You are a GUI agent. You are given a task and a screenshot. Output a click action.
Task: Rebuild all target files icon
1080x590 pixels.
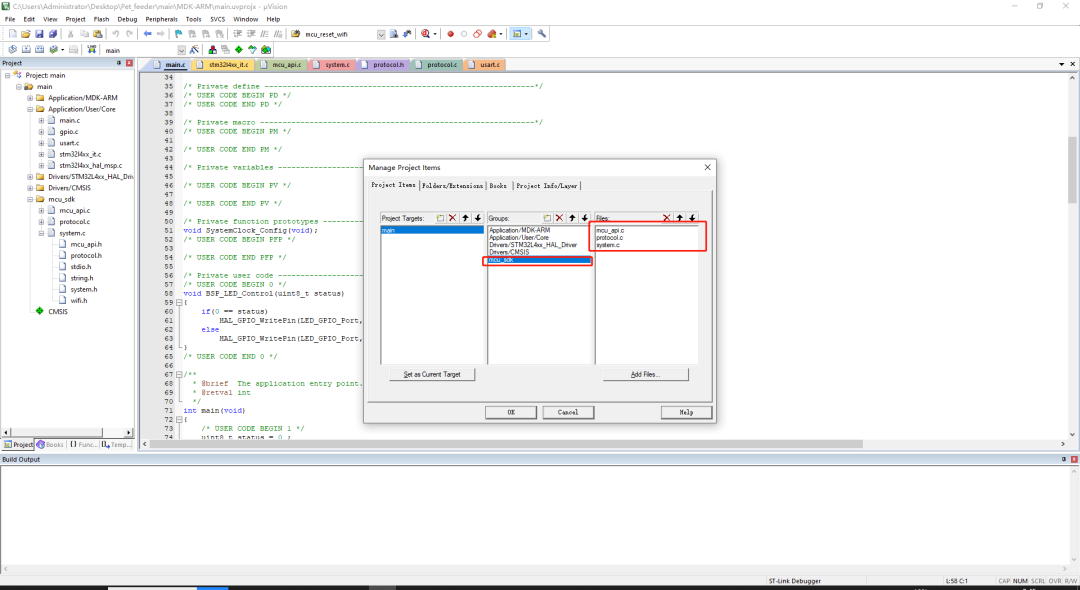click(x=39, y=50)
